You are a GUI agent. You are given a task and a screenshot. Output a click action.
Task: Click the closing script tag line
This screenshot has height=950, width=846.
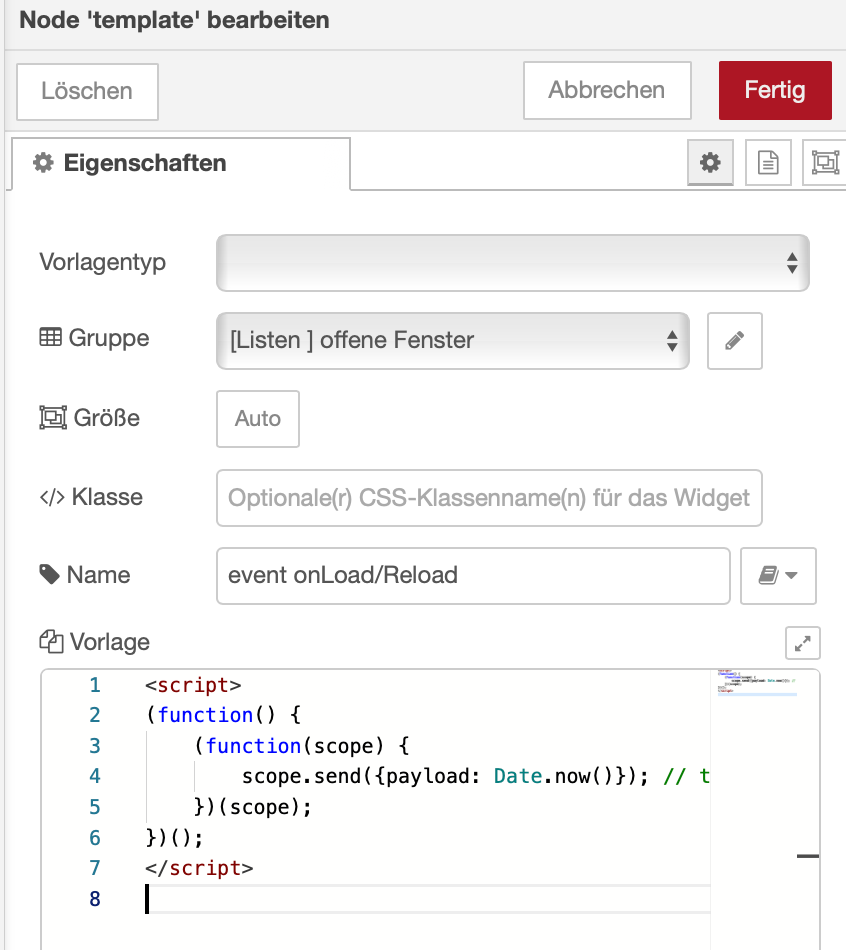click(x=199, y=868)
